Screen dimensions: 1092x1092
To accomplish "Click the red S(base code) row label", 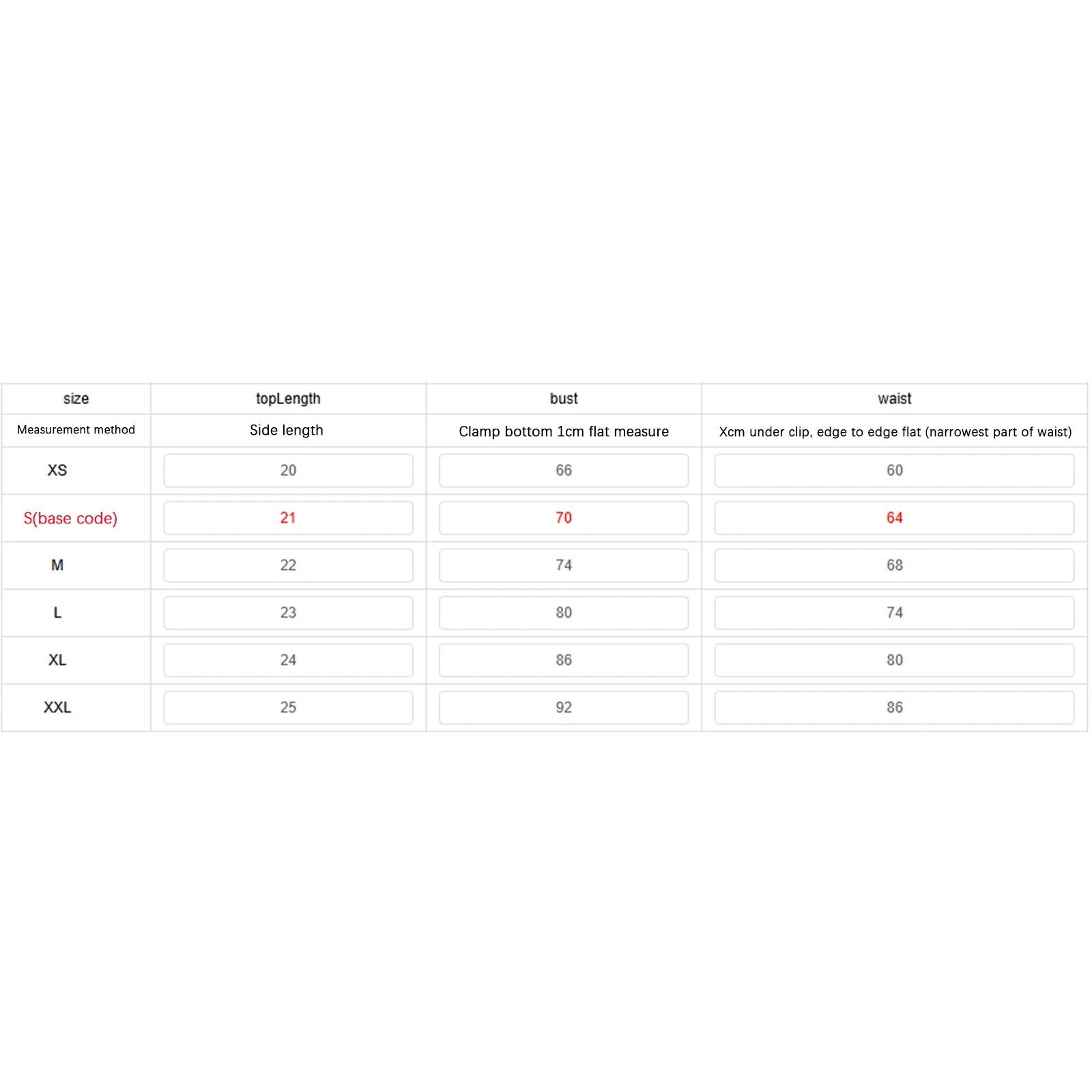I will click(70, 519).
